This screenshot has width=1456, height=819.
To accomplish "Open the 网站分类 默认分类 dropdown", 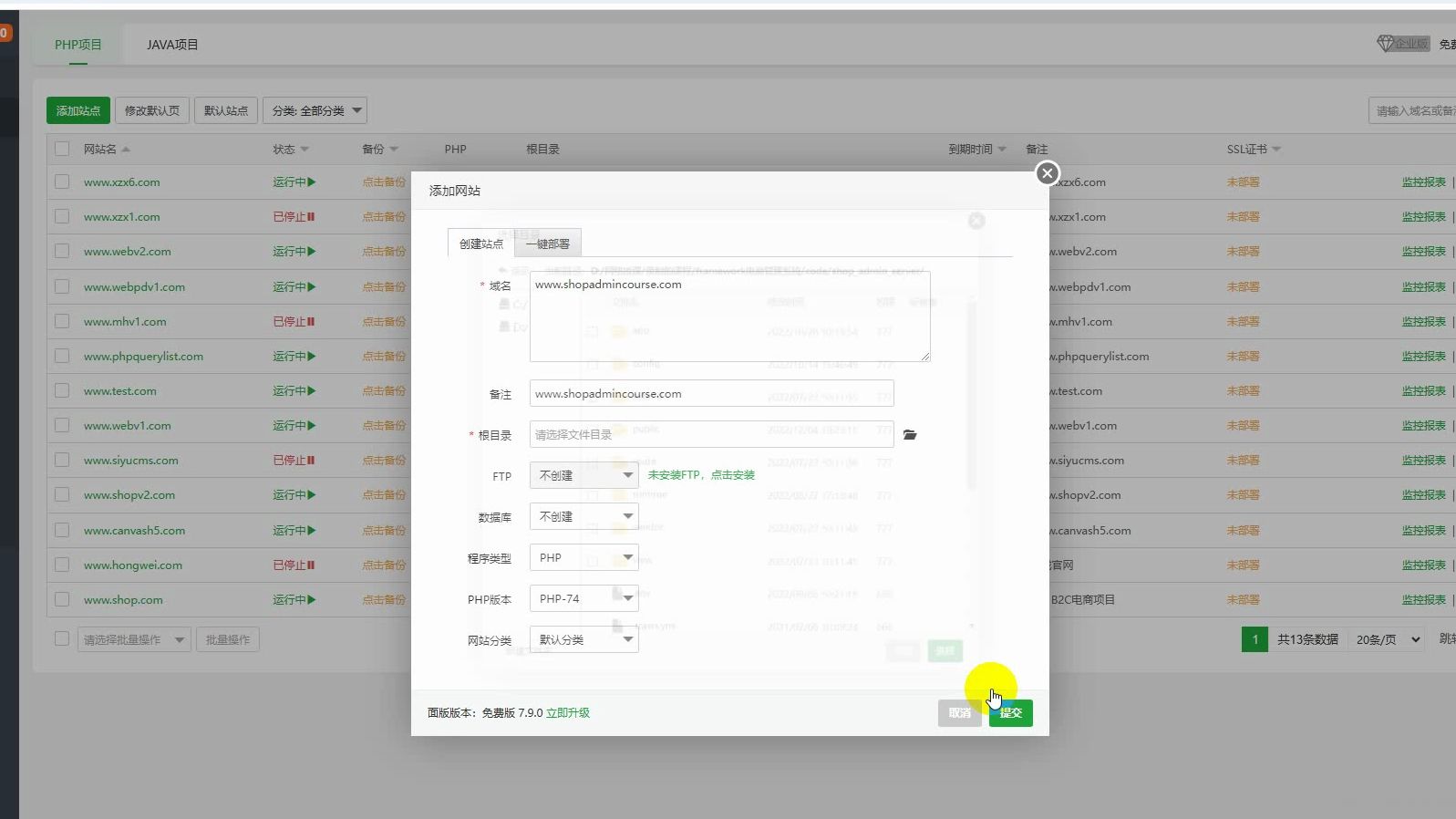I will (584, 639).
